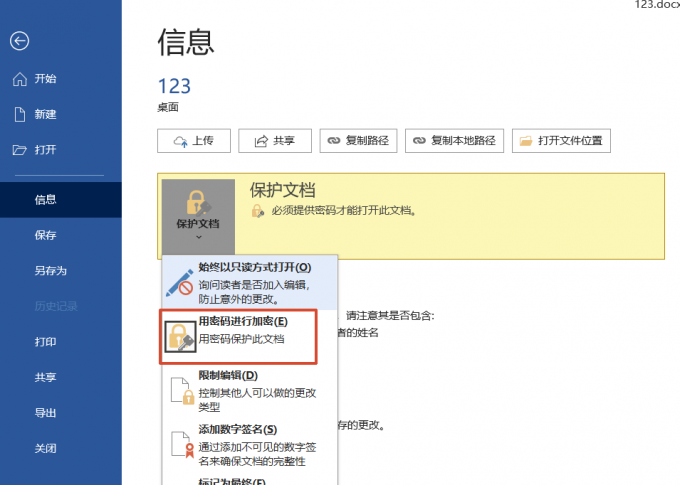Open 打印 in the sidebar
The width and height of the screenshot is (680, 485).
(61, 342)
